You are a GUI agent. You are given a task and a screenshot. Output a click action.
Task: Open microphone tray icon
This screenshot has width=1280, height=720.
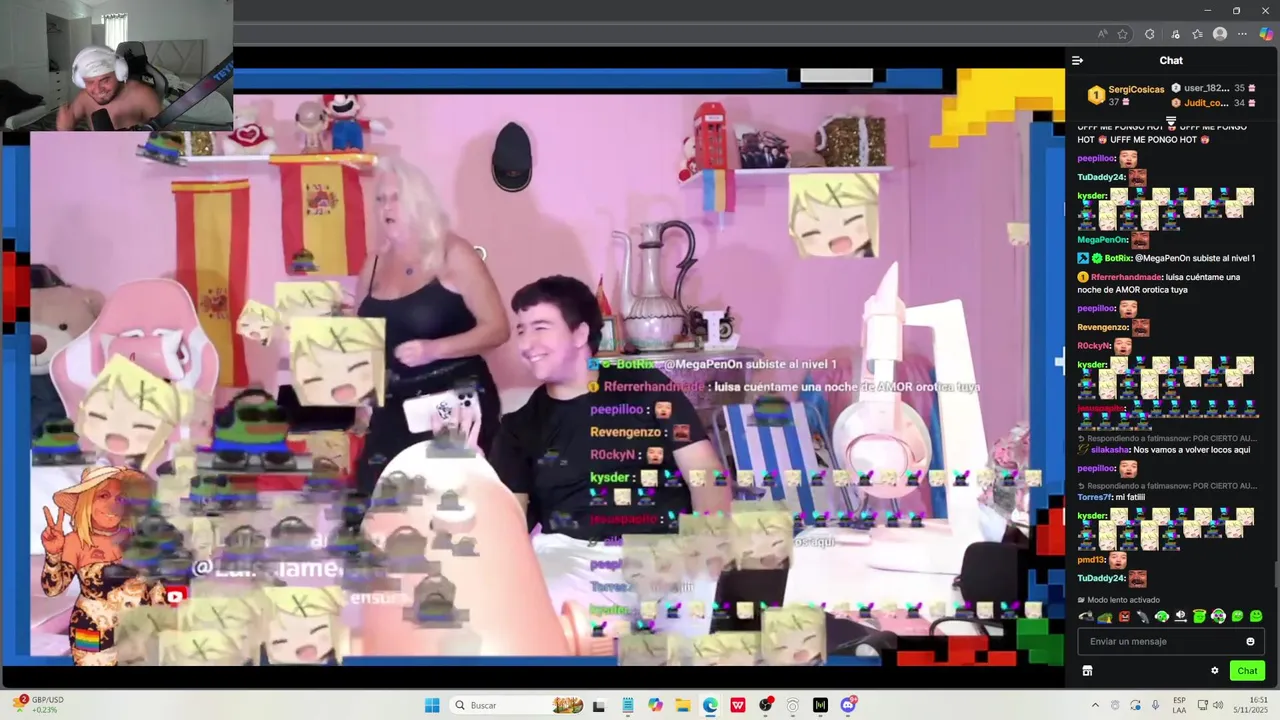click(x=1155, y=705)
